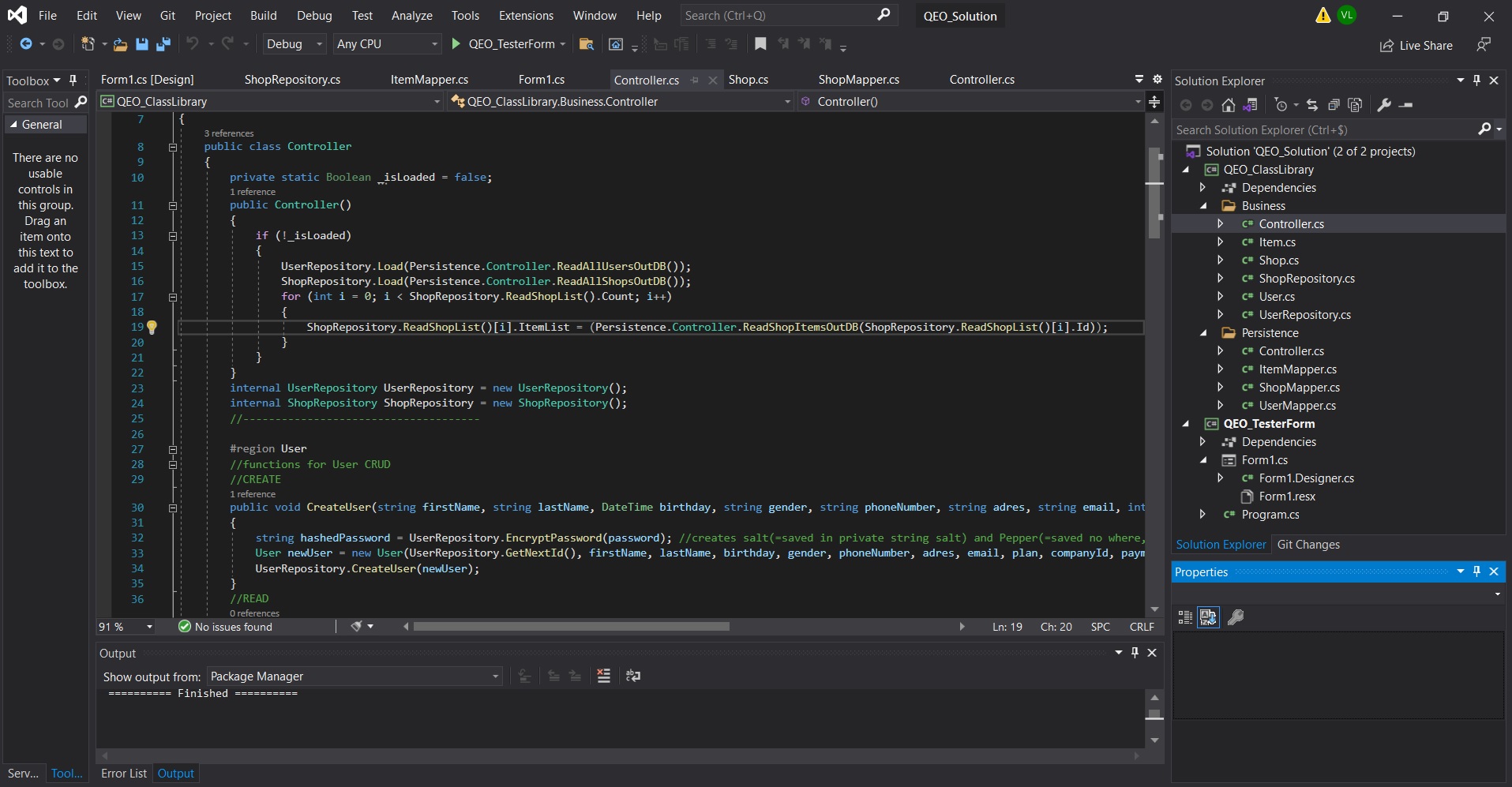Click the Navigate Backward arrow in toolbar
This screenshot has width=1512, height=787.
tap(26, 44)
